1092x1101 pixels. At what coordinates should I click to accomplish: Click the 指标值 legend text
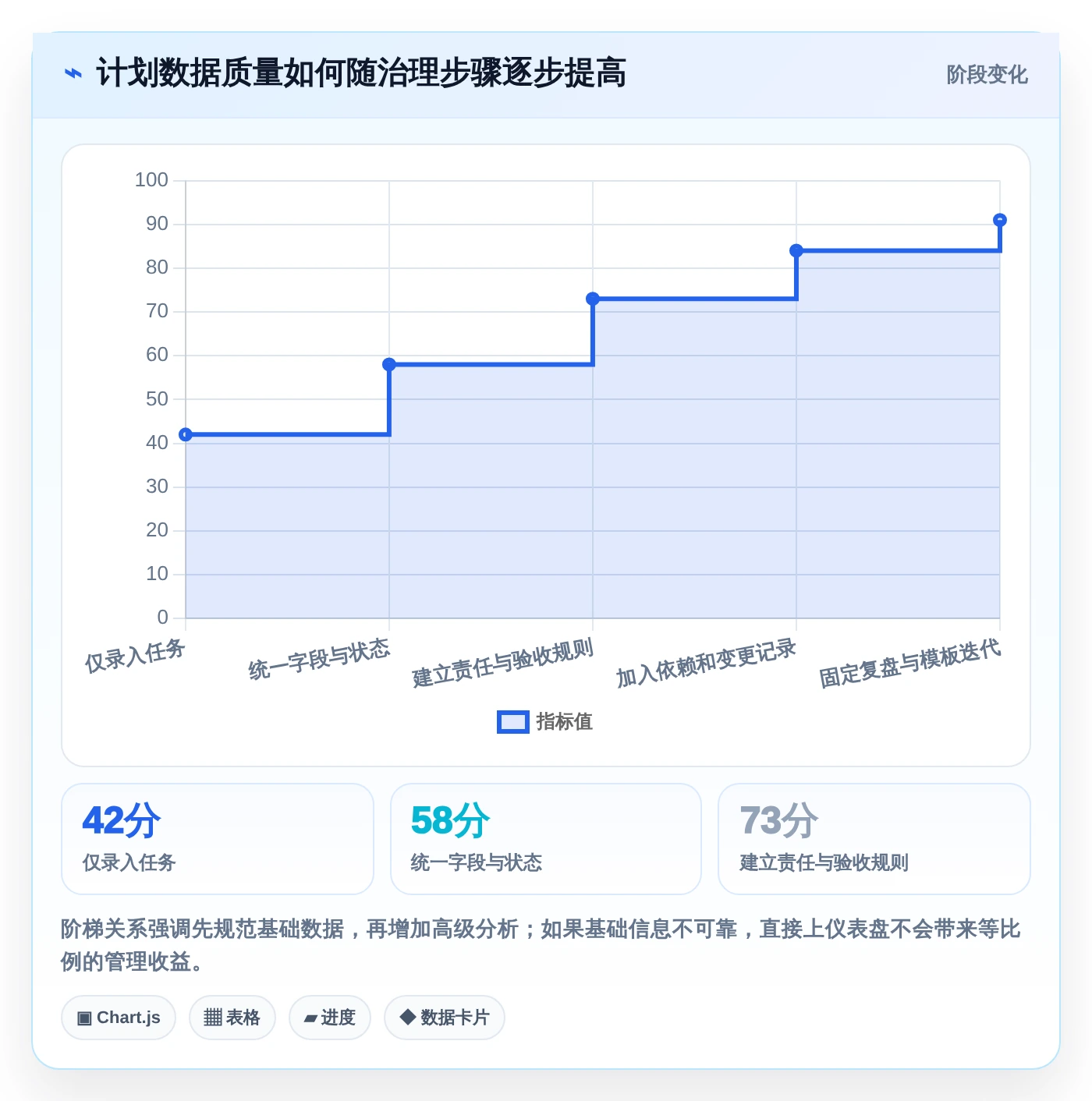[565, 722]
